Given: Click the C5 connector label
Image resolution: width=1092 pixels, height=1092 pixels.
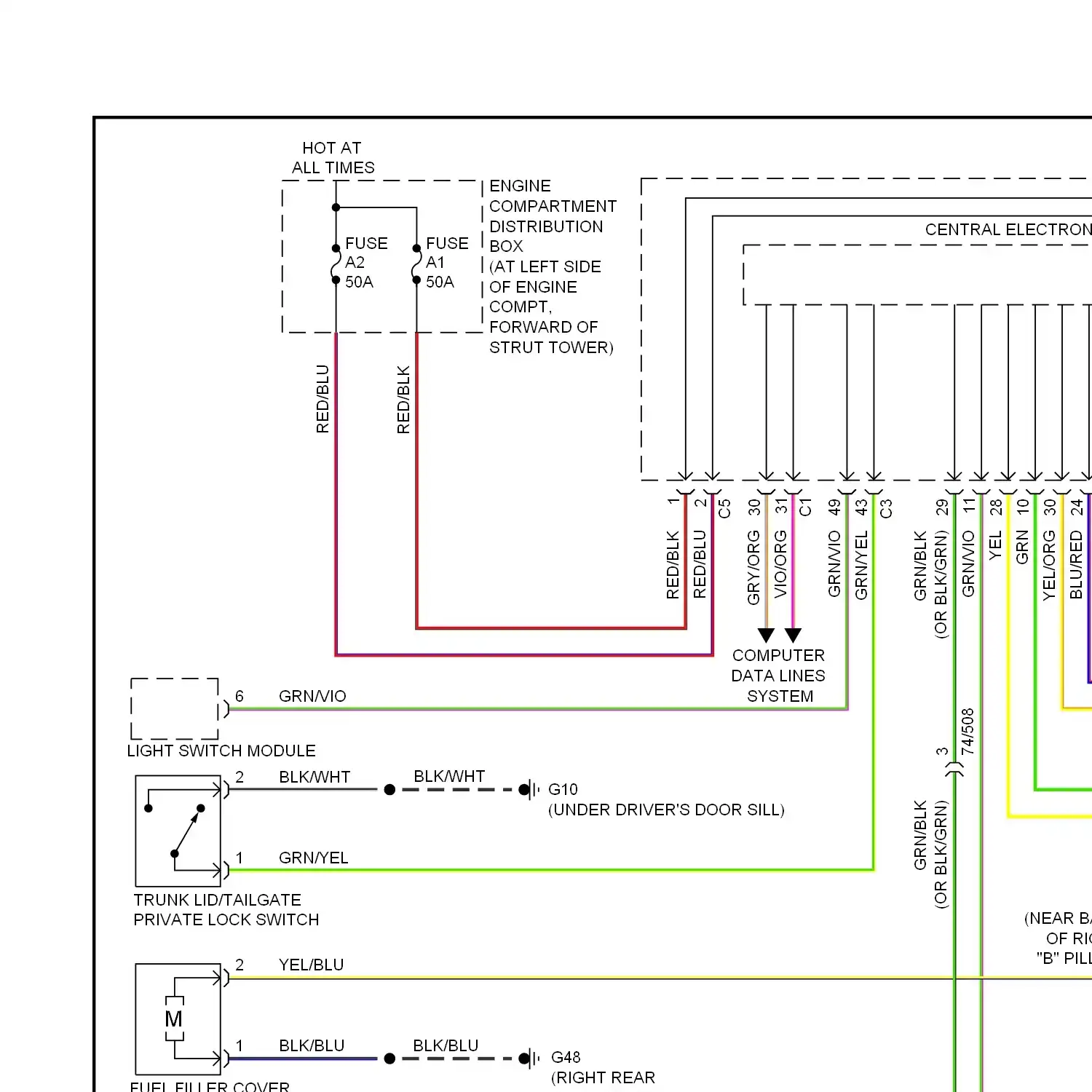Looking at the screenshot, I should (x=724, y=508).
